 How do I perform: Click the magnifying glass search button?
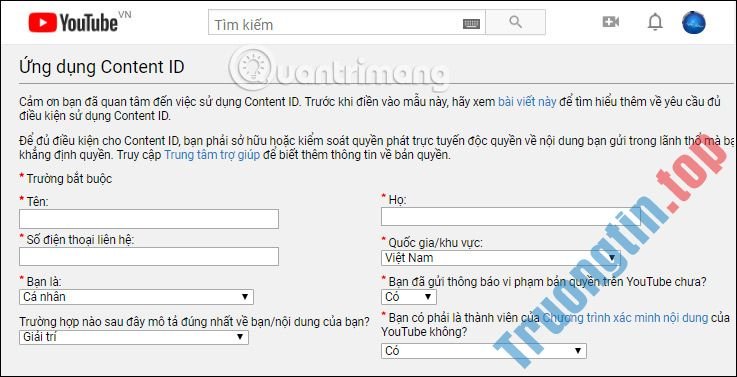pyautogui.click(x=516, y=22)
